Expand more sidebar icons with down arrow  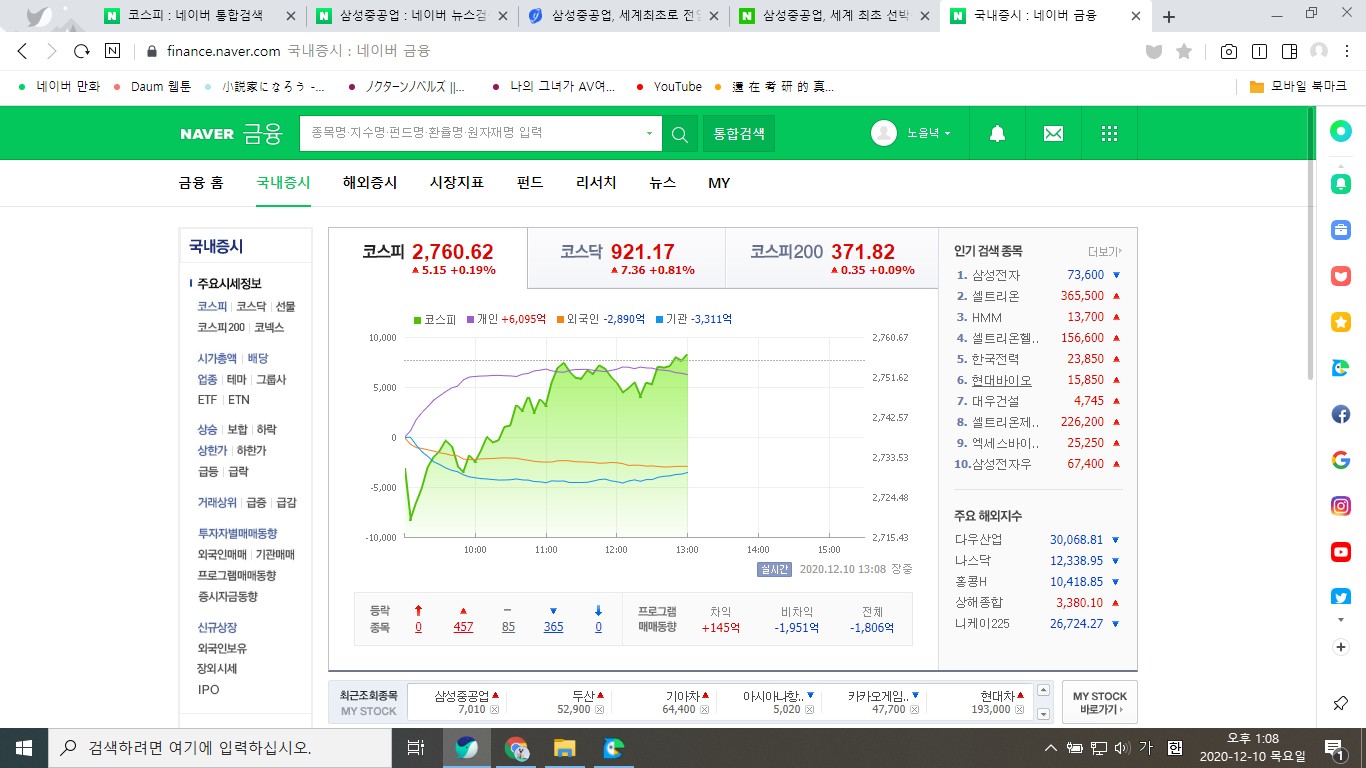click(1341, 620)
